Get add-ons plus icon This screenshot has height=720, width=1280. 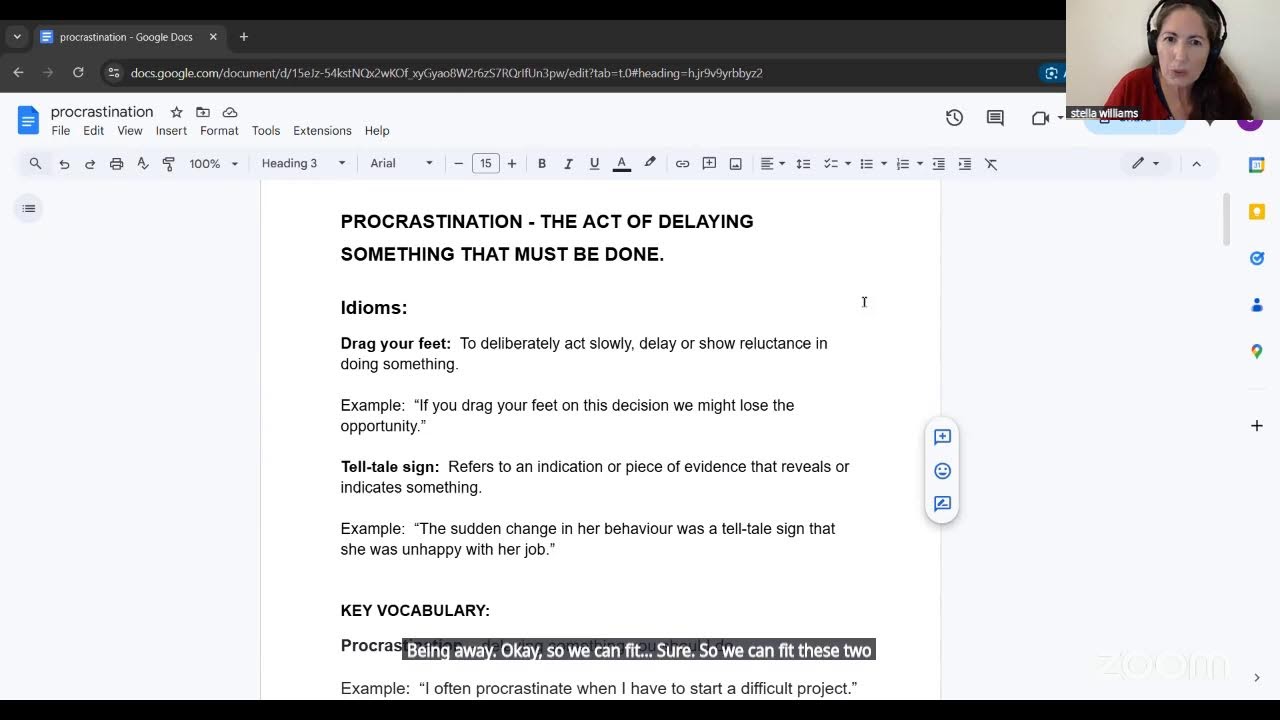tap(1257, 426)
